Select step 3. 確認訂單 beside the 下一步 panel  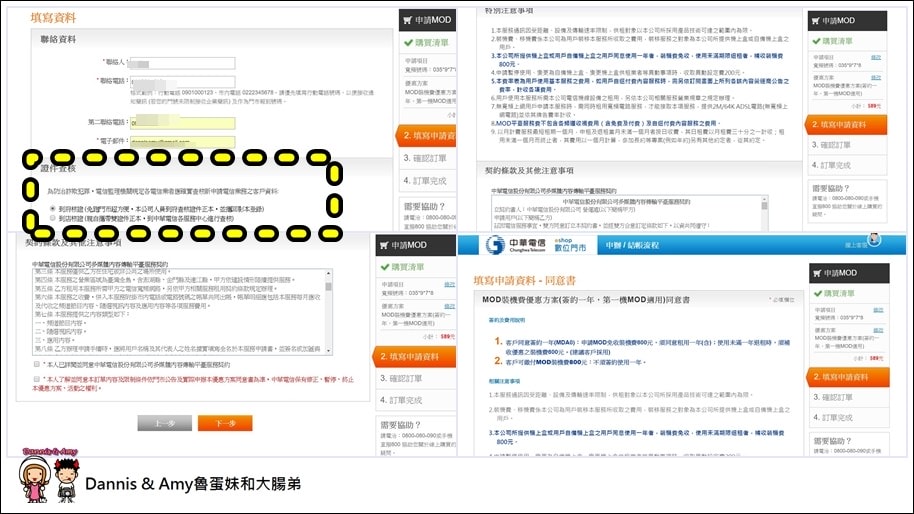click(x=416, y=378)
